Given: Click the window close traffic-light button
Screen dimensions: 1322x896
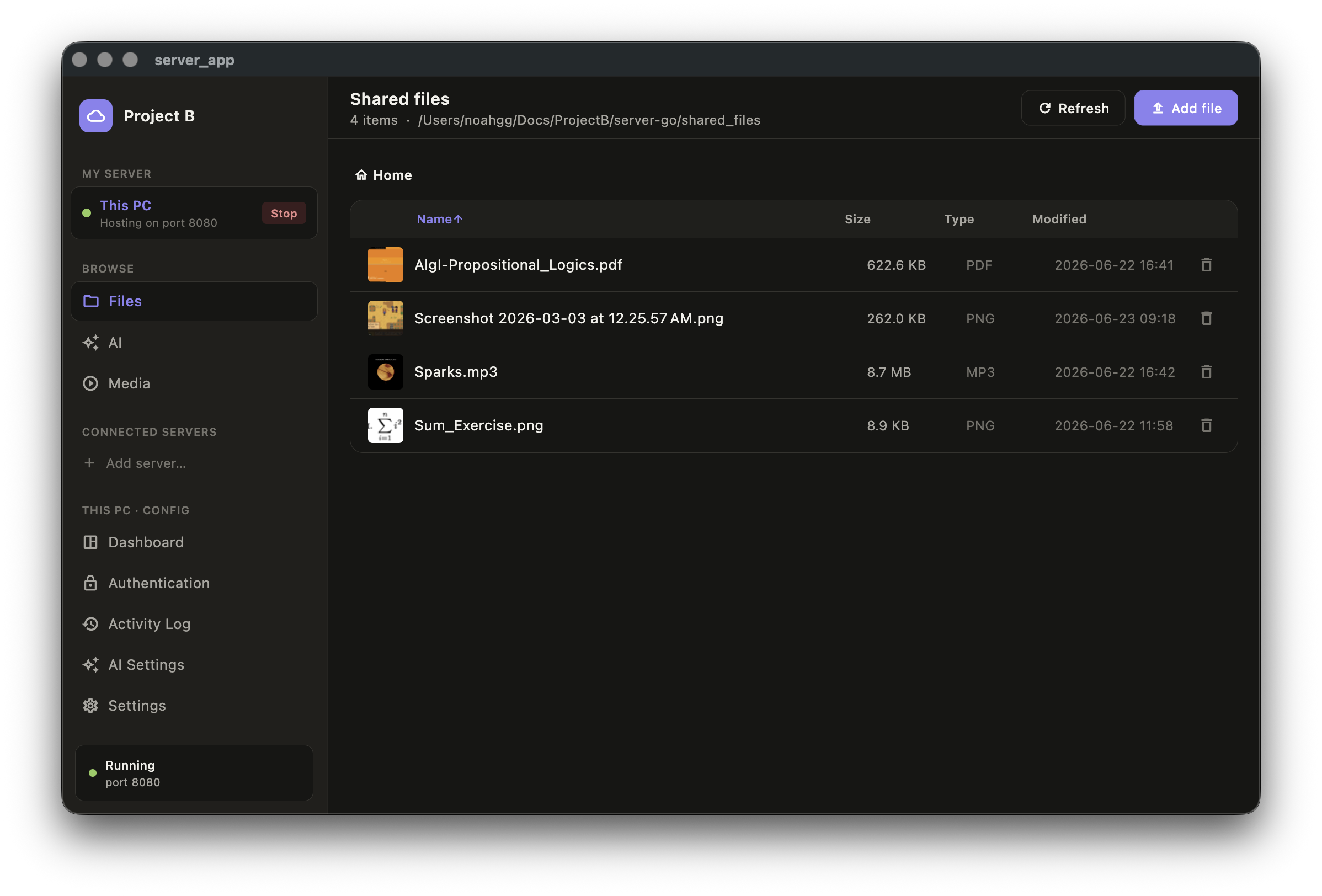Looking at the screenshot, I should 79,59.
